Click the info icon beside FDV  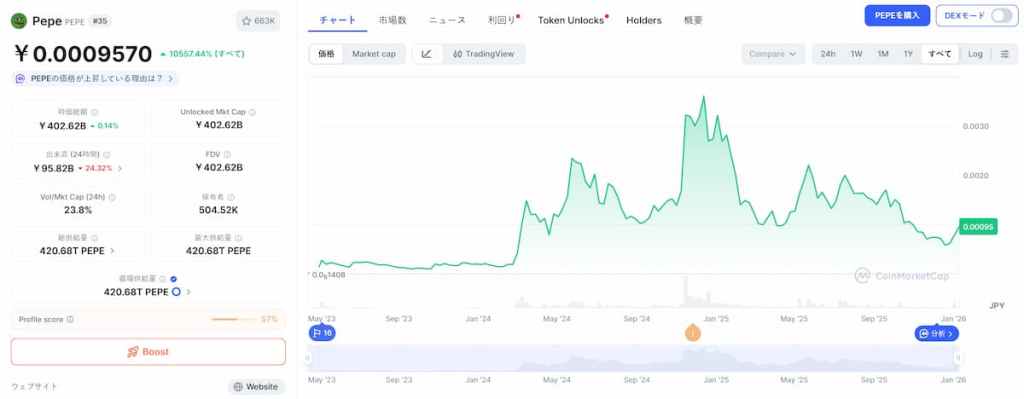point(227,155)
